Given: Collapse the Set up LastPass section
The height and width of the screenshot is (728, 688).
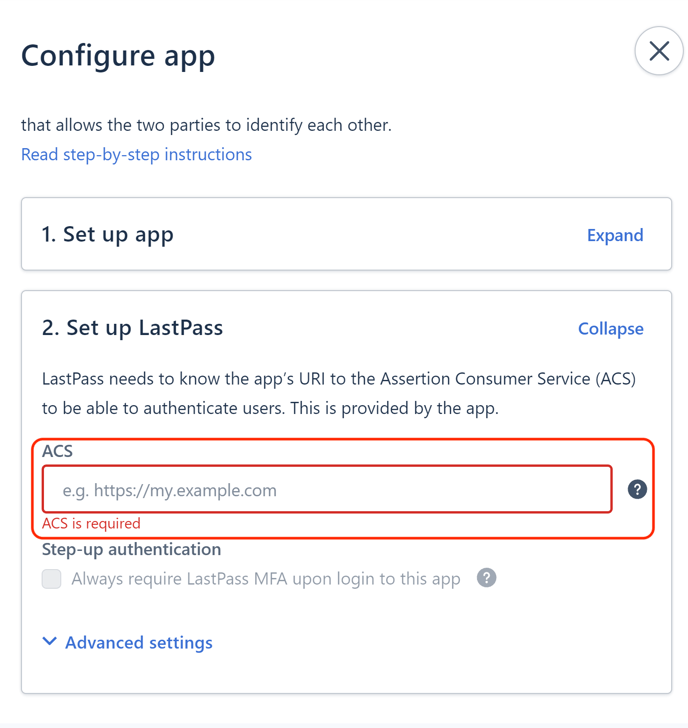Looking at the screenshot, I should click(610, 328).
